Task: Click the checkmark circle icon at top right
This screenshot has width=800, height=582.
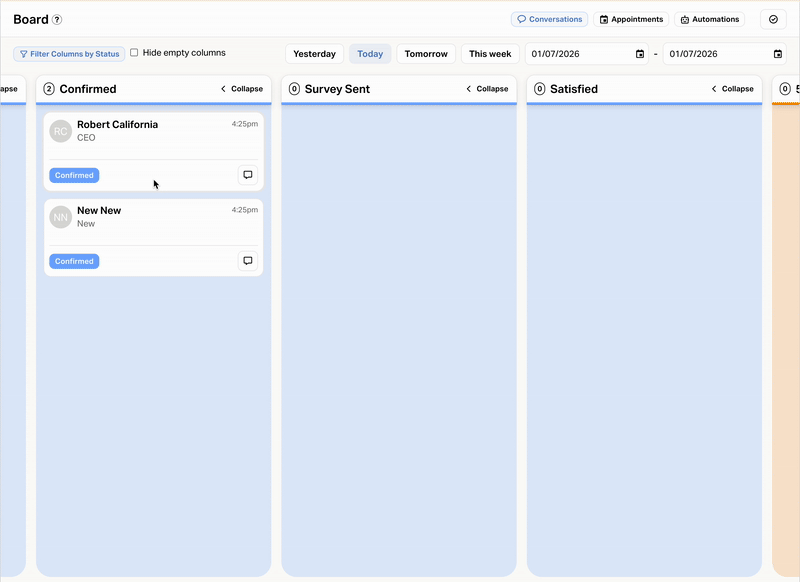Action: [x=773, y=19]
